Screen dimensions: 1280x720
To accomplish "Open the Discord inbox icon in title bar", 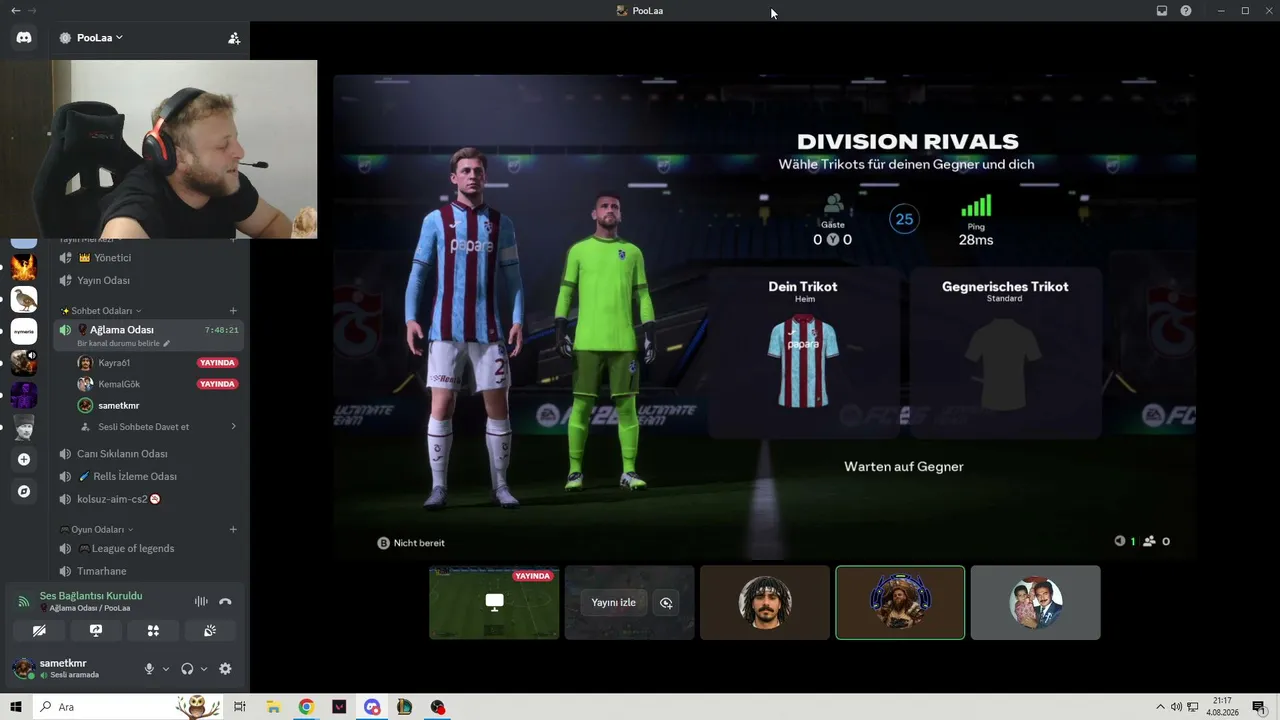I will [1162, 11].
